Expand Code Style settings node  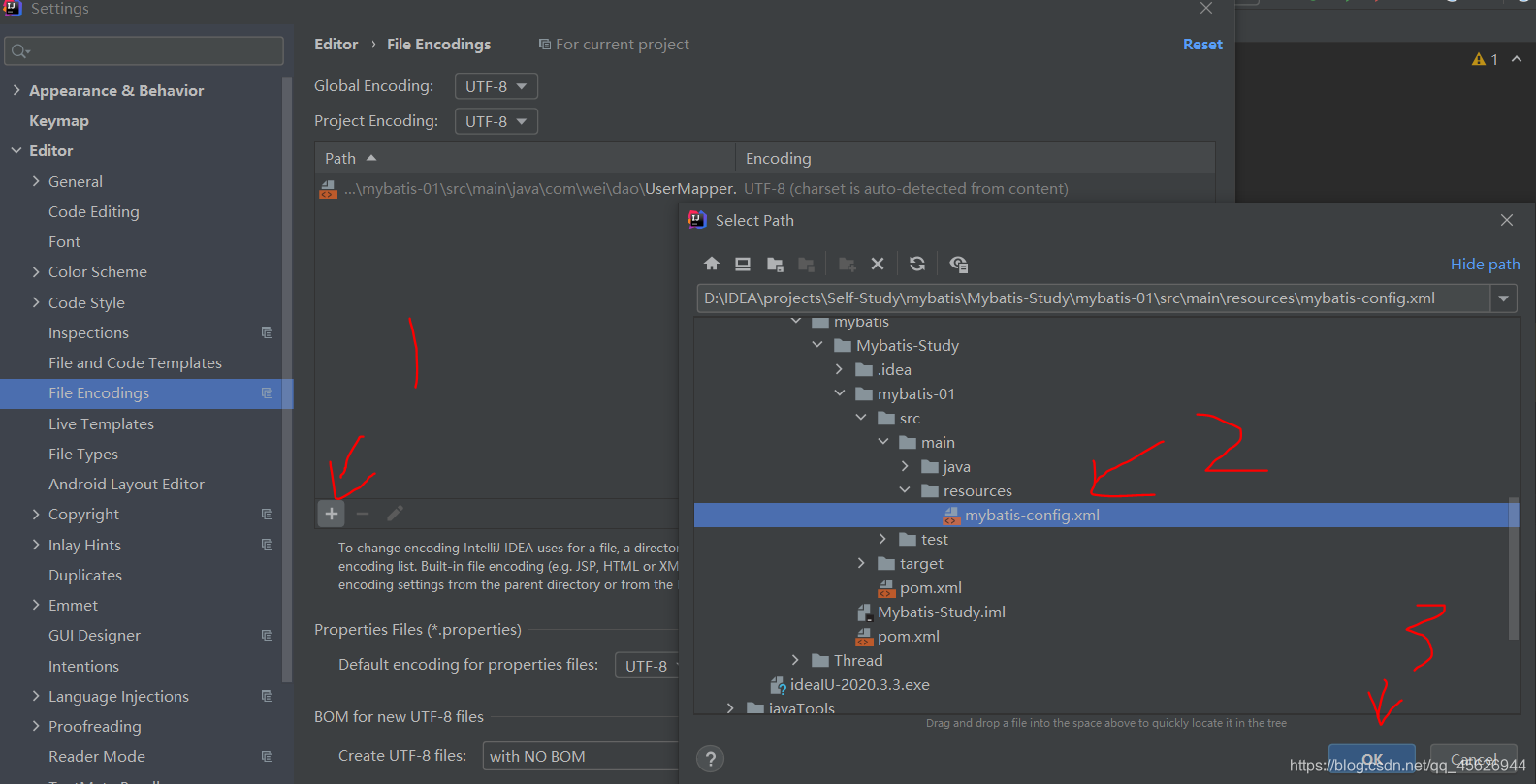coord(36,302)
